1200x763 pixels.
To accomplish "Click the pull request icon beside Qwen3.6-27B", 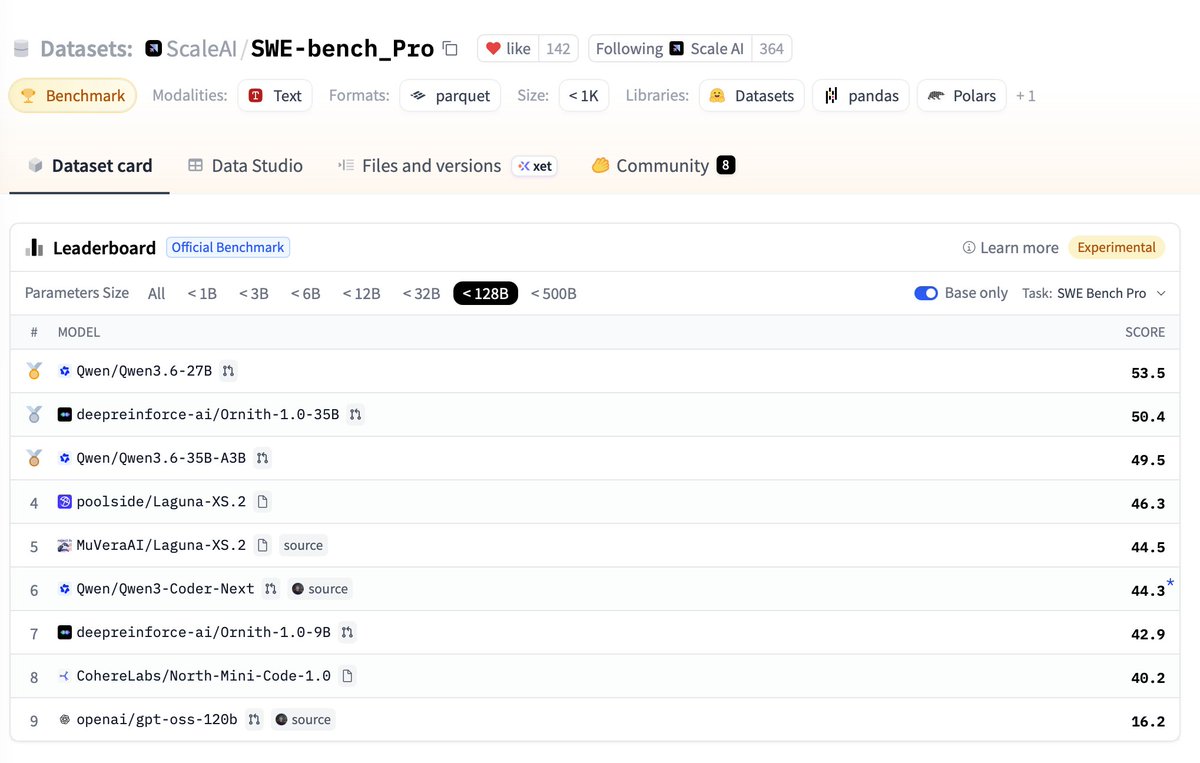I will 229,371.
